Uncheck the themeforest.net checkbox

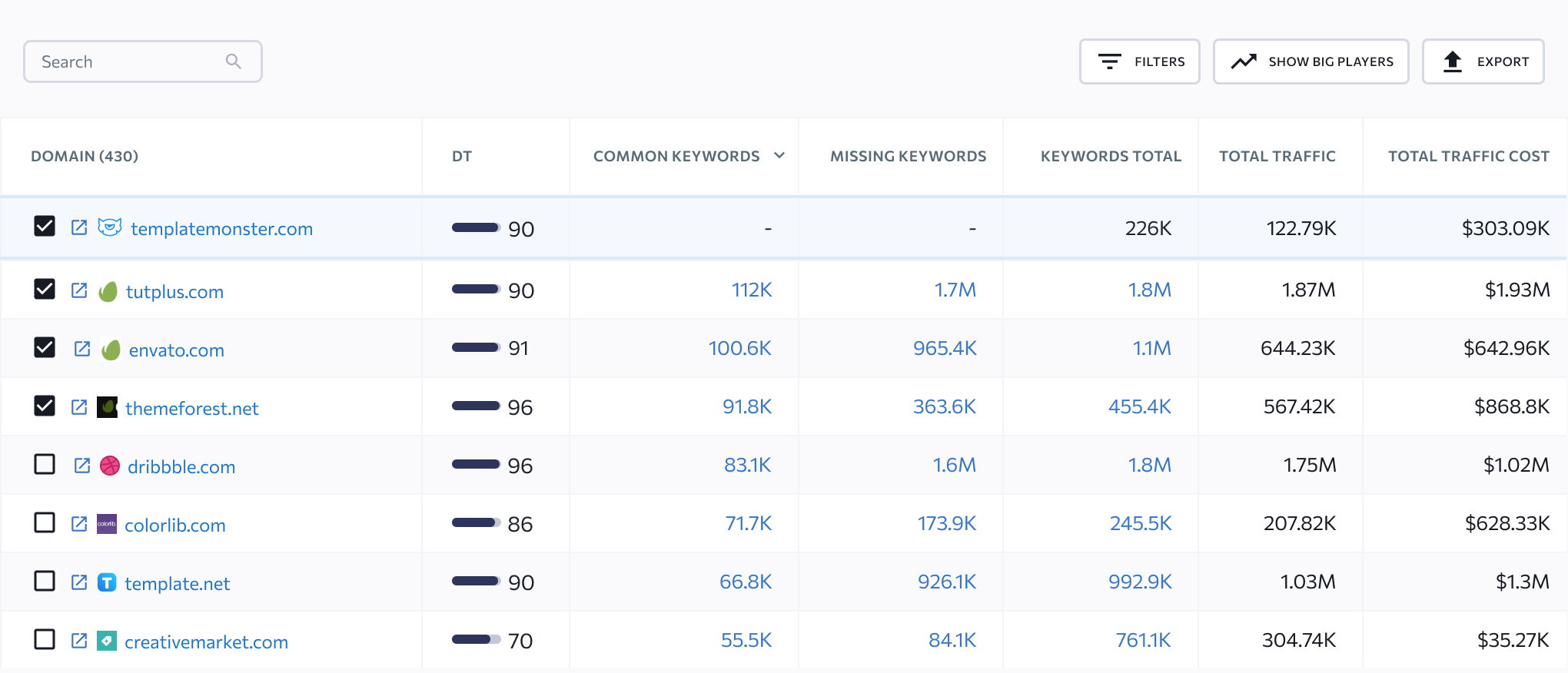[45, 406]
